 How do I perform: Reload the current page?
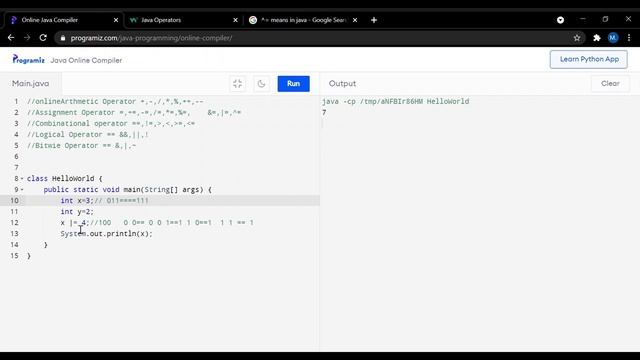(x=43, y=38)
